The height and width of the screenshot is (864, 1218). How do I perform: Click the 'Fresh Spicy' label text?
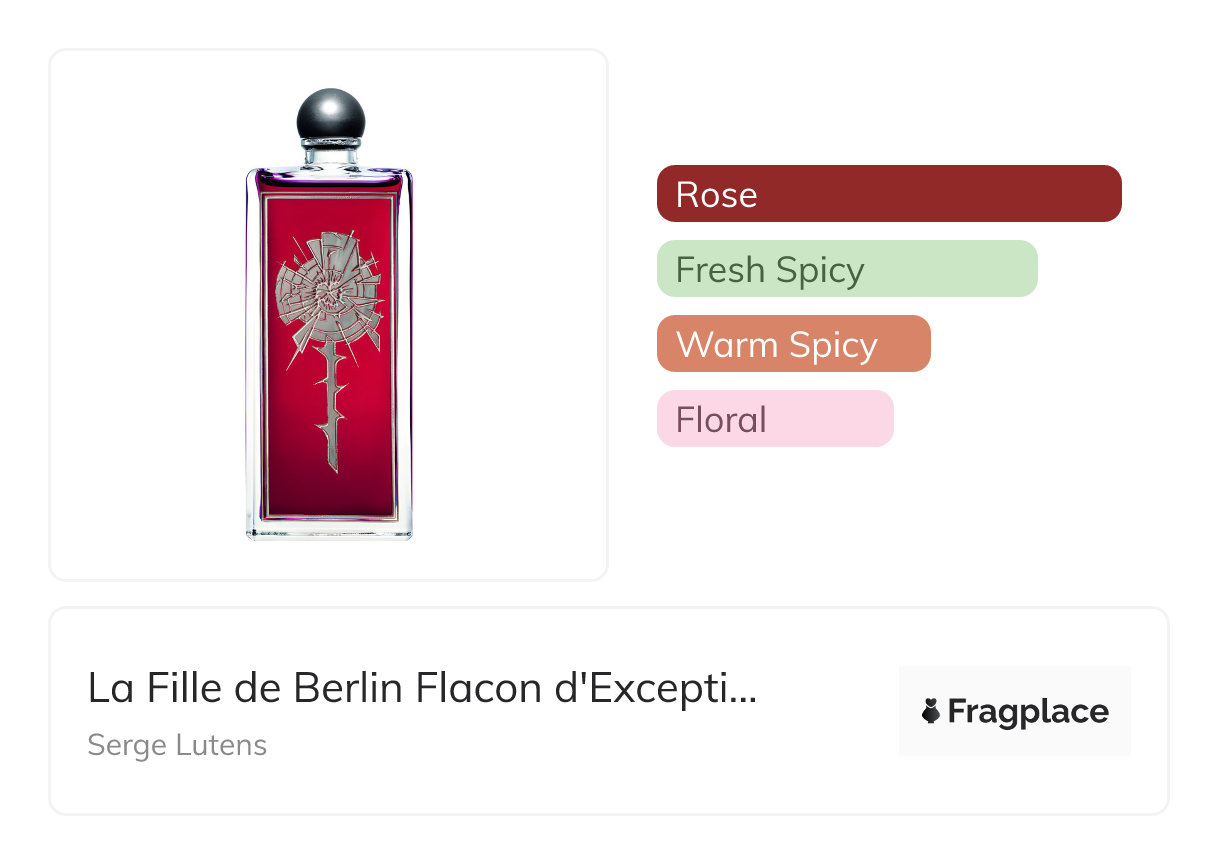click(770, 270)
